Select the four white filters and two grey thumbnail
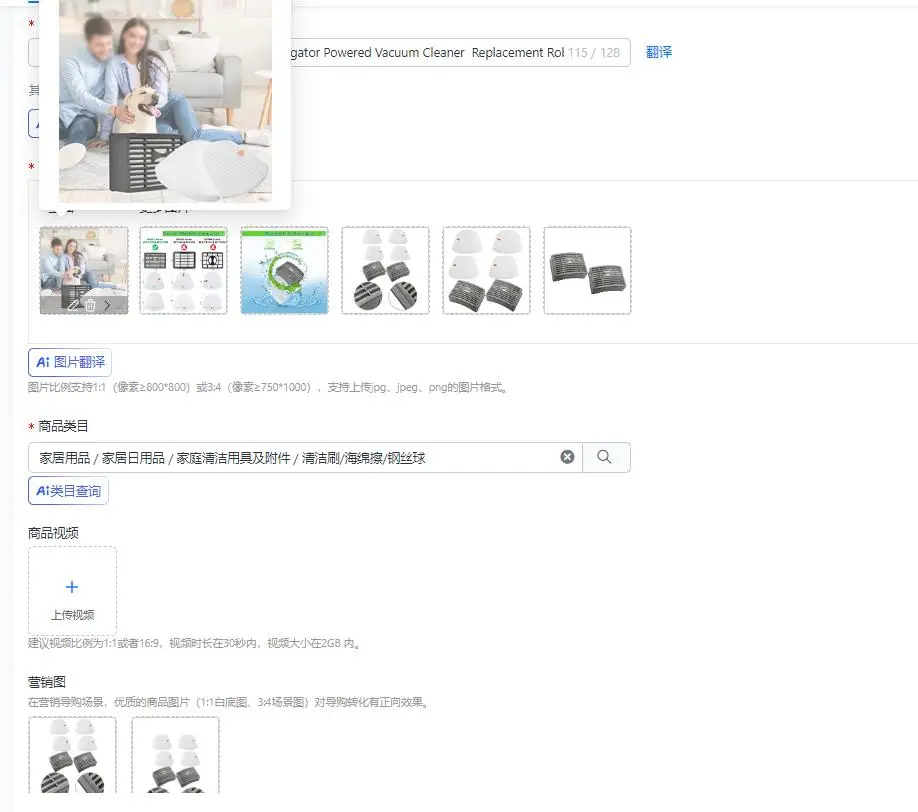 [487, 270]
